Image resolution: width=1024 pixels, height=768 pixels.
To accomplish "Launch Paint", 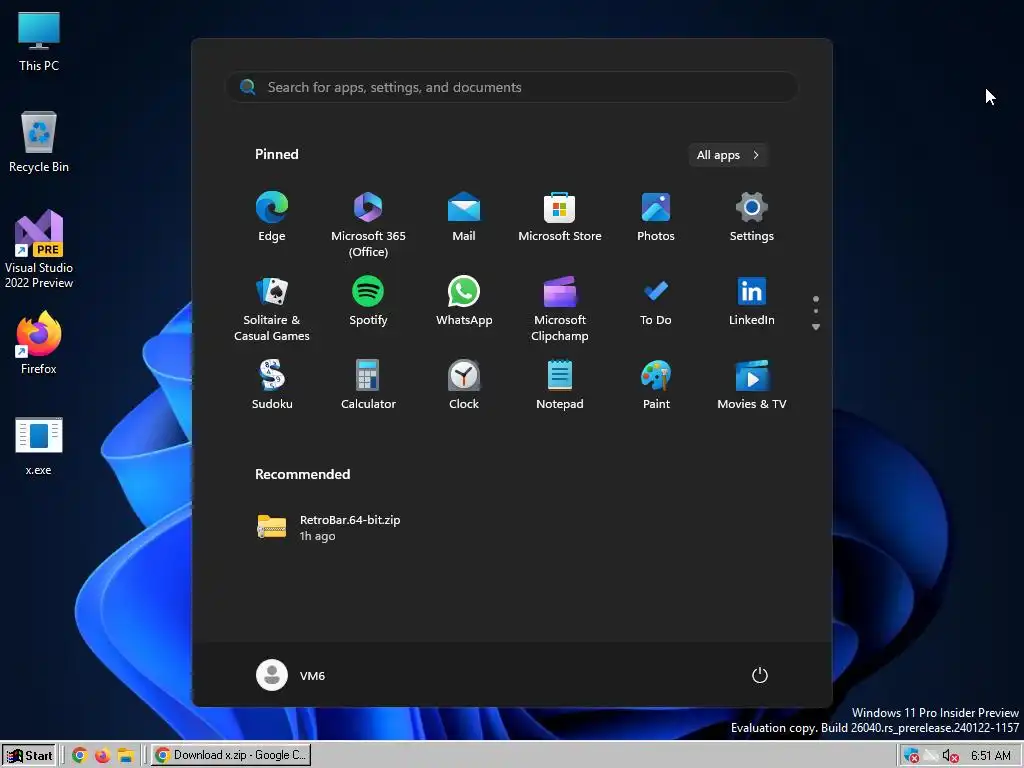I will (656, 385).
